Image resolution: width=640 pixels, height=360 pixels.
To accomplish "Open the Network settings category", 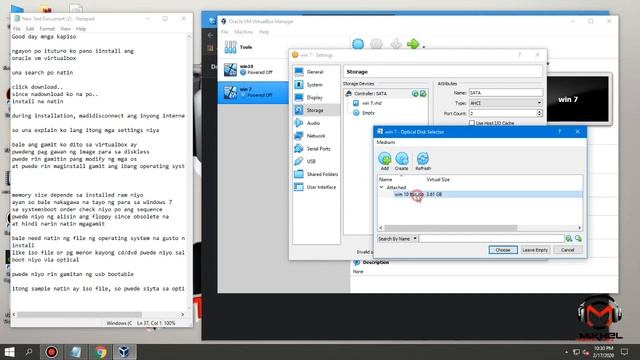I will point(316,136).
